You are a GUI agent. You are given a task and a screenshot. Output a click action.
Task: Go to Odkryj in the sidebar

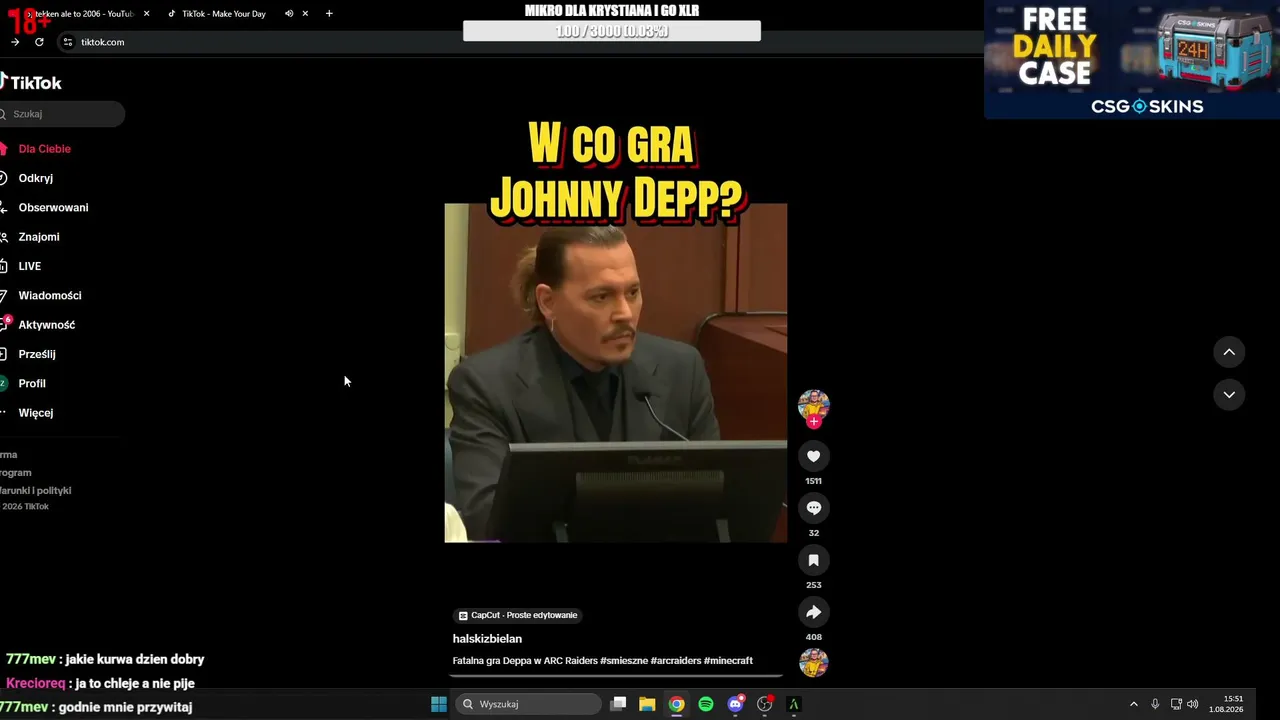click(35, 178)
